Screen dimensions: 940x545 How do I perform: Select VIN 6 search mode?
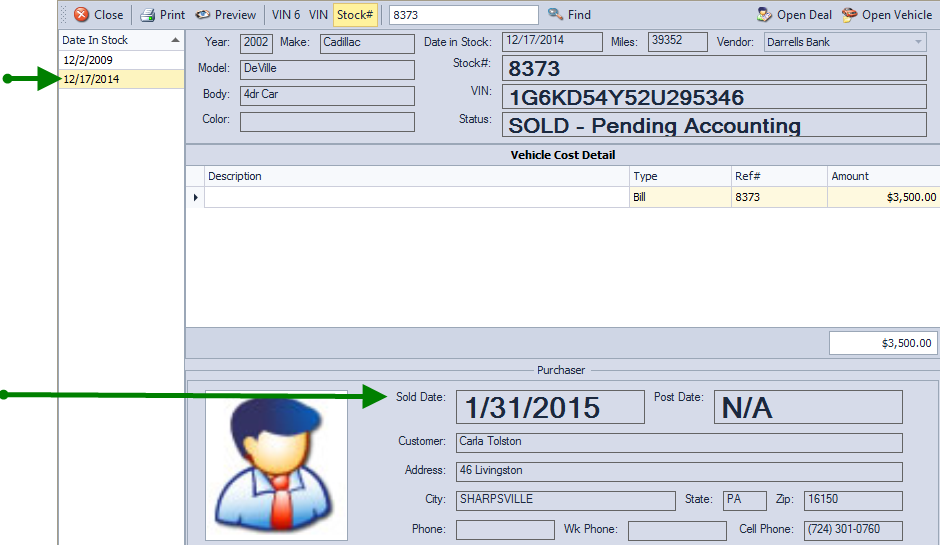(286, 15)
